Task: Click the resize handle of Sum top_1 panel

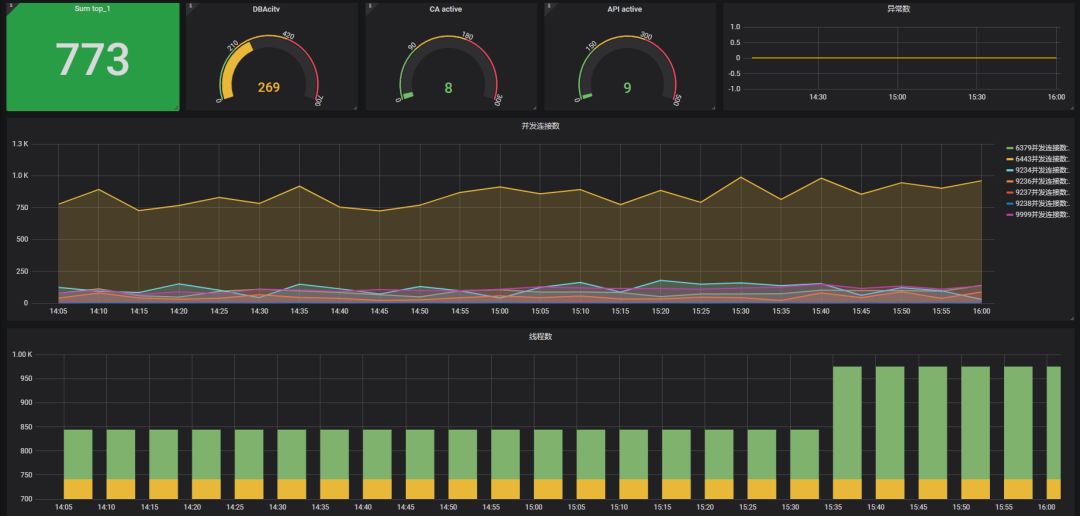Action: pos(176,107)
